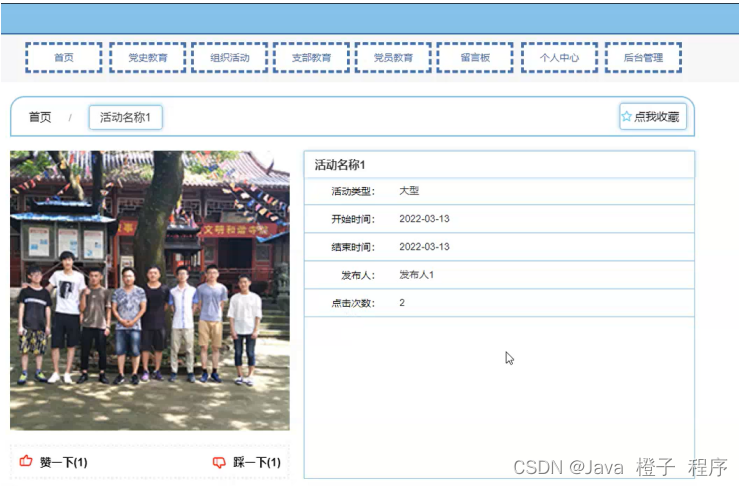Go to 组织活动 section
The height and width of the screenshot is (486, 743).
[230, 57]
